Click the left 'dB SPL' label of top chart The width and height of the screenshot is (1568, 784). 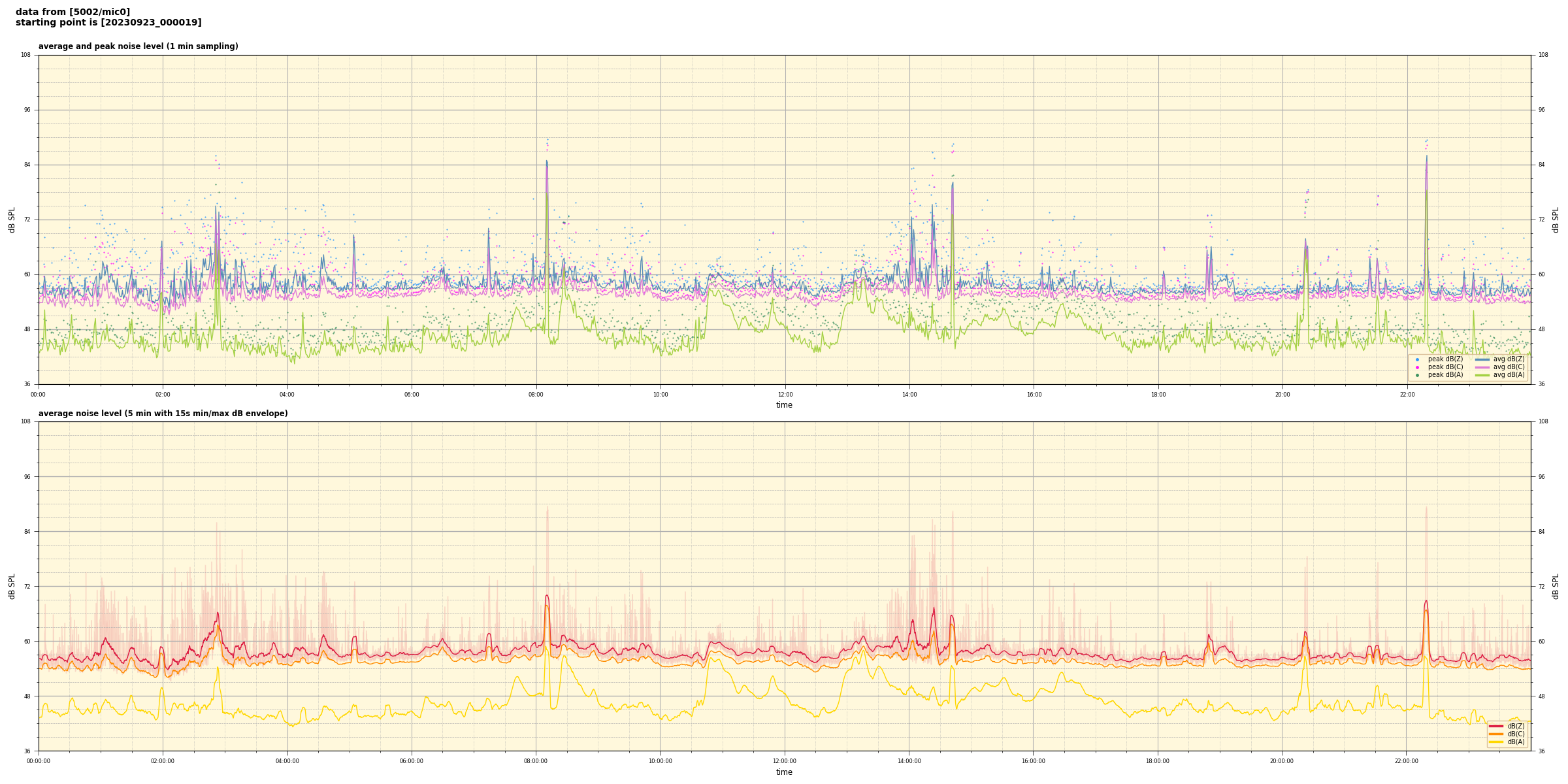pyautogui.click(x=12, y=220)
